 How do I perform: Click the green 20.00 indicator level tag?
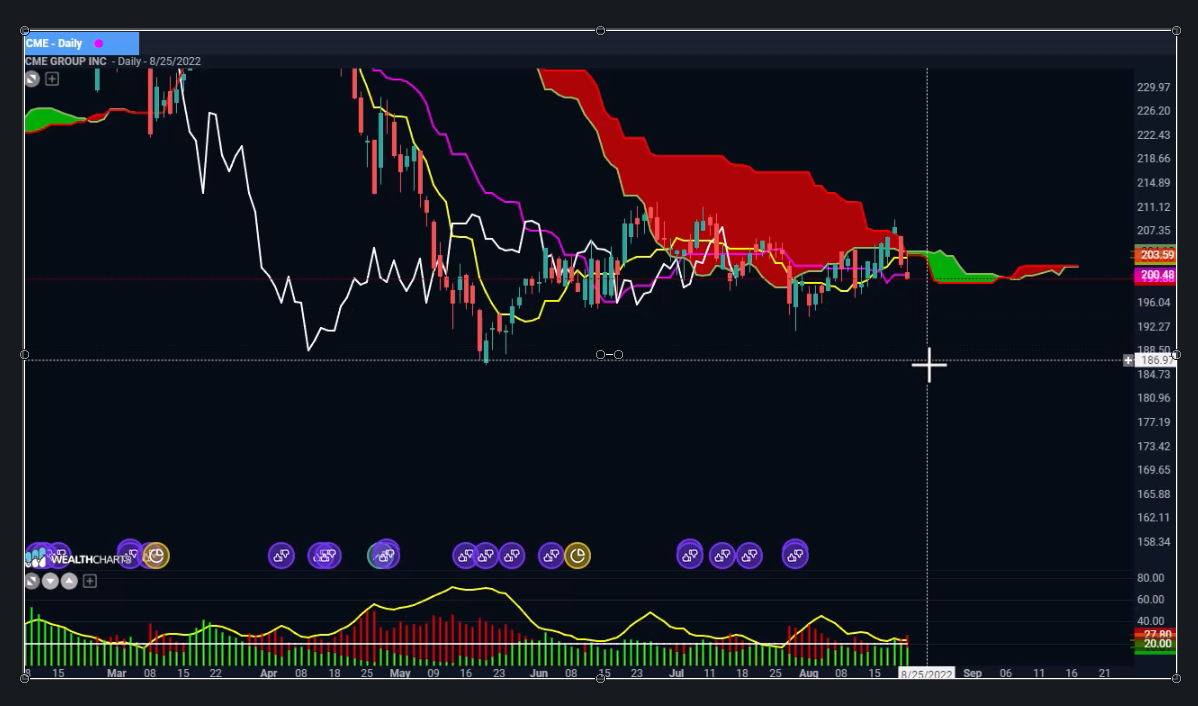pos(1155,644)
